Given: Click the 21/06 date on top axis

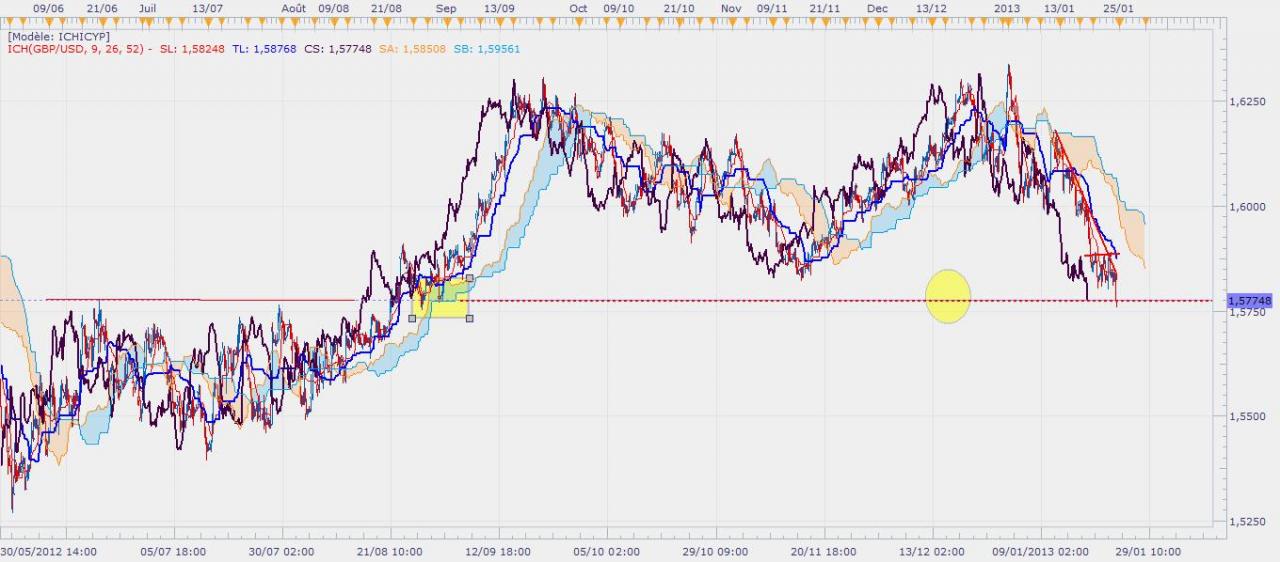Looking at the screenshot, I should [101, 7].
